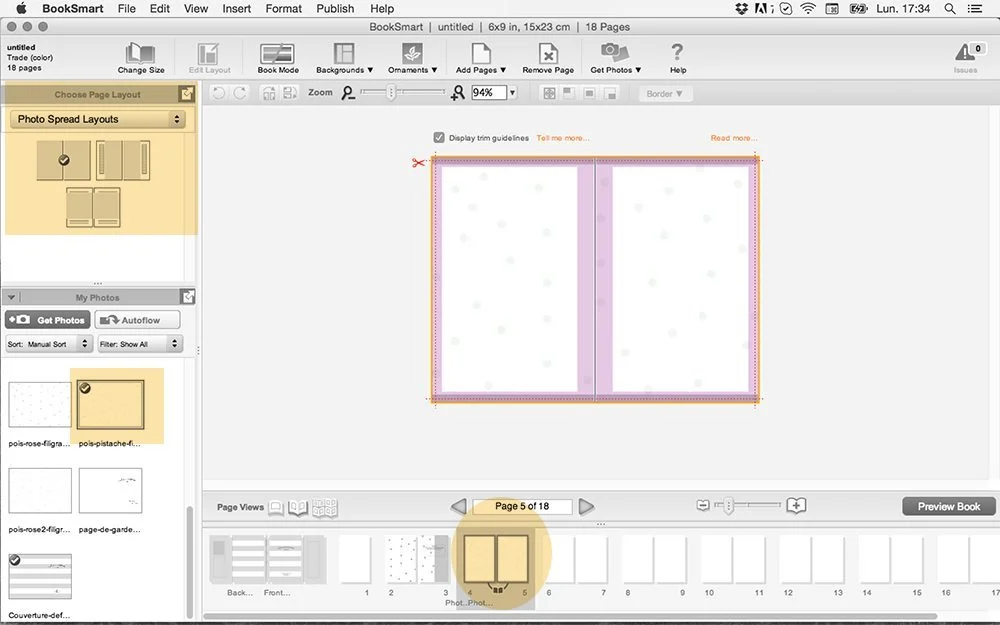Viewport: 1000px width, 625px height.
Task: Open Spotlight search in menu bar
Action: [950, 8]
